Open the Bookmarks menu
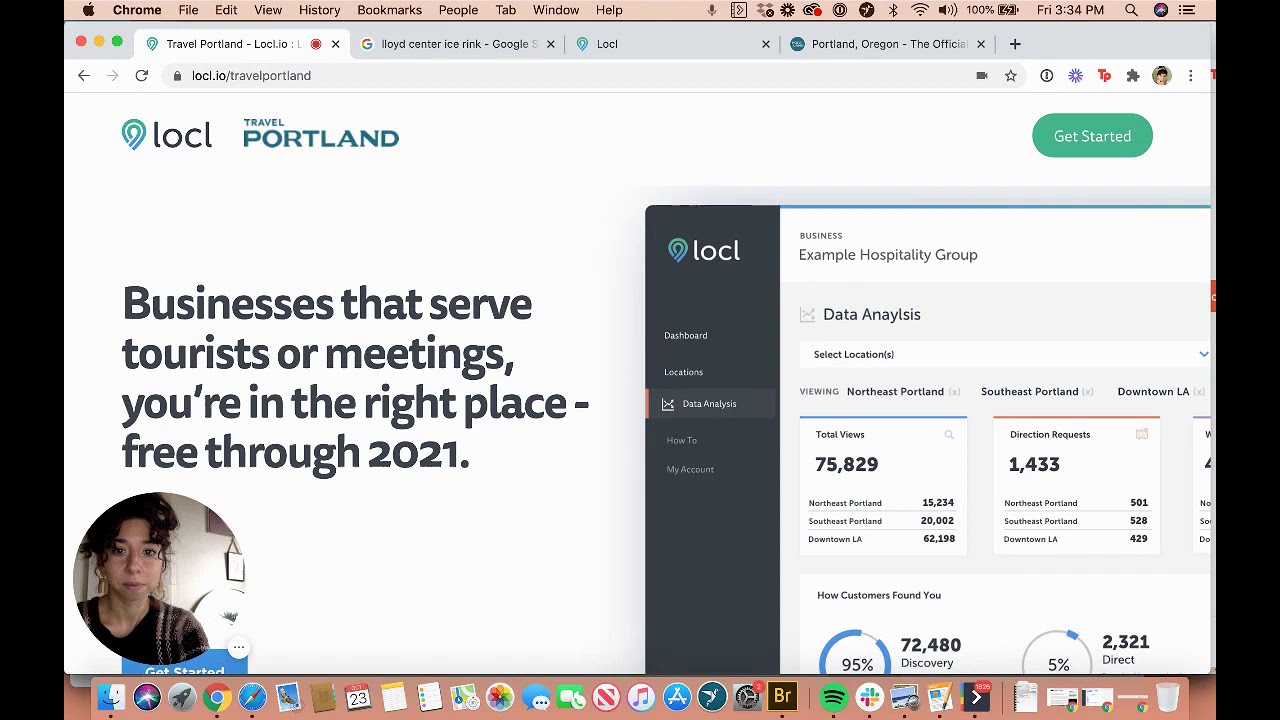Viewport: 1280px width, 720px height. [x=389, y=10]
